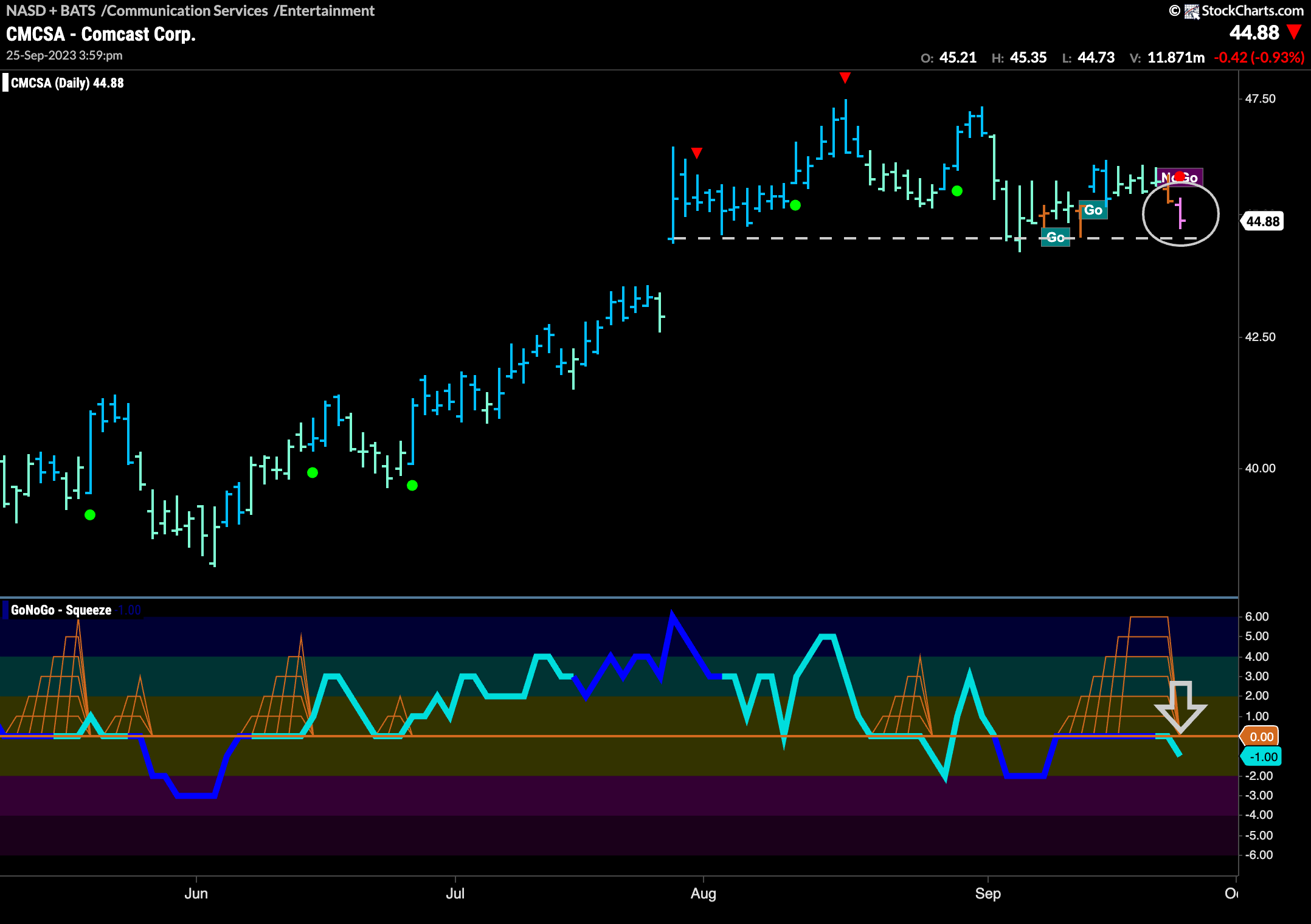Click the Jun date axis label
Image resolution: width=1311 pixels, height=924 pixels.
click(196, 894)
